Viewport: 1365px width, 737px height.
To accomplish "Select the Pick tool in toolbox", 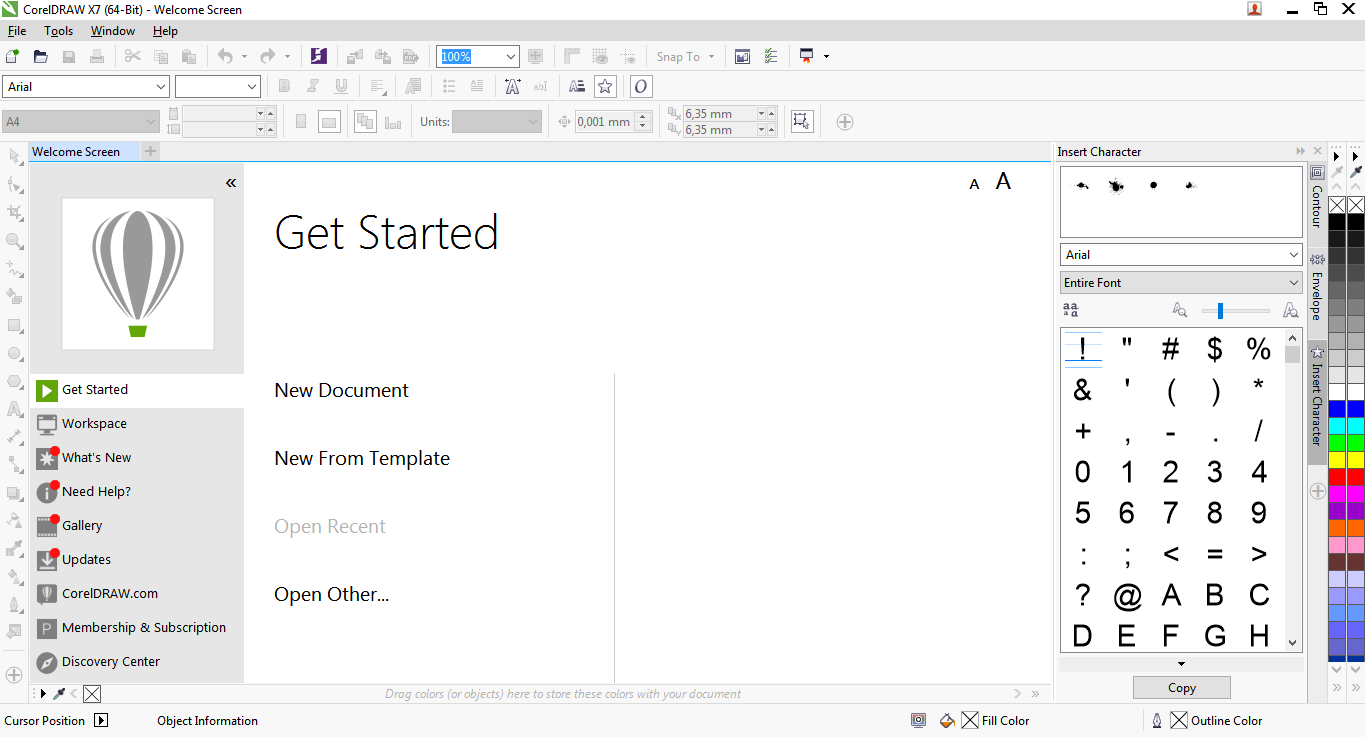I will pyautogui.click(x=15, y=156).
